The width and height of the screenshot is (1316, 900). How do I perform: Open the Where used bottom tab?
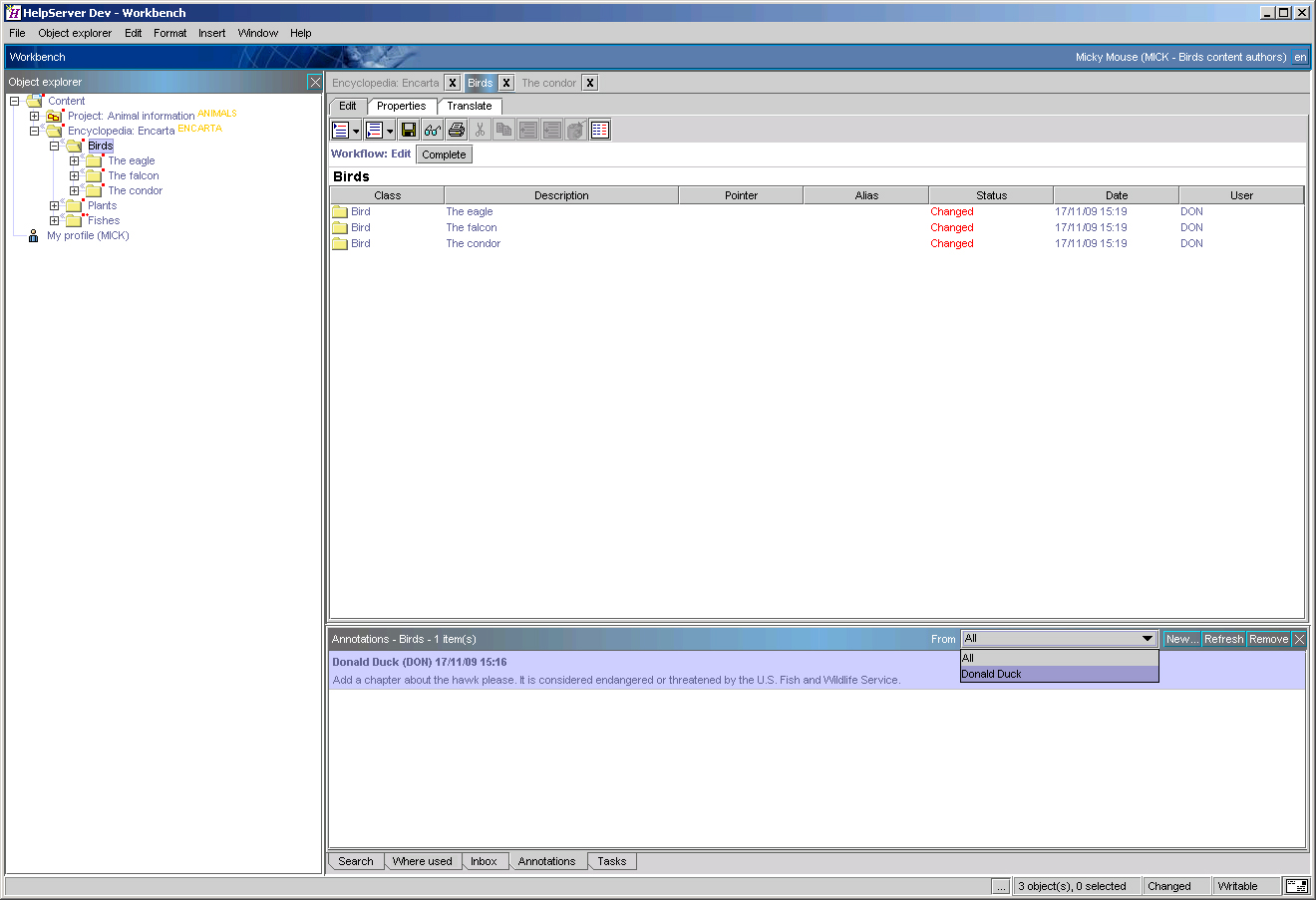(x=422, y=861)
